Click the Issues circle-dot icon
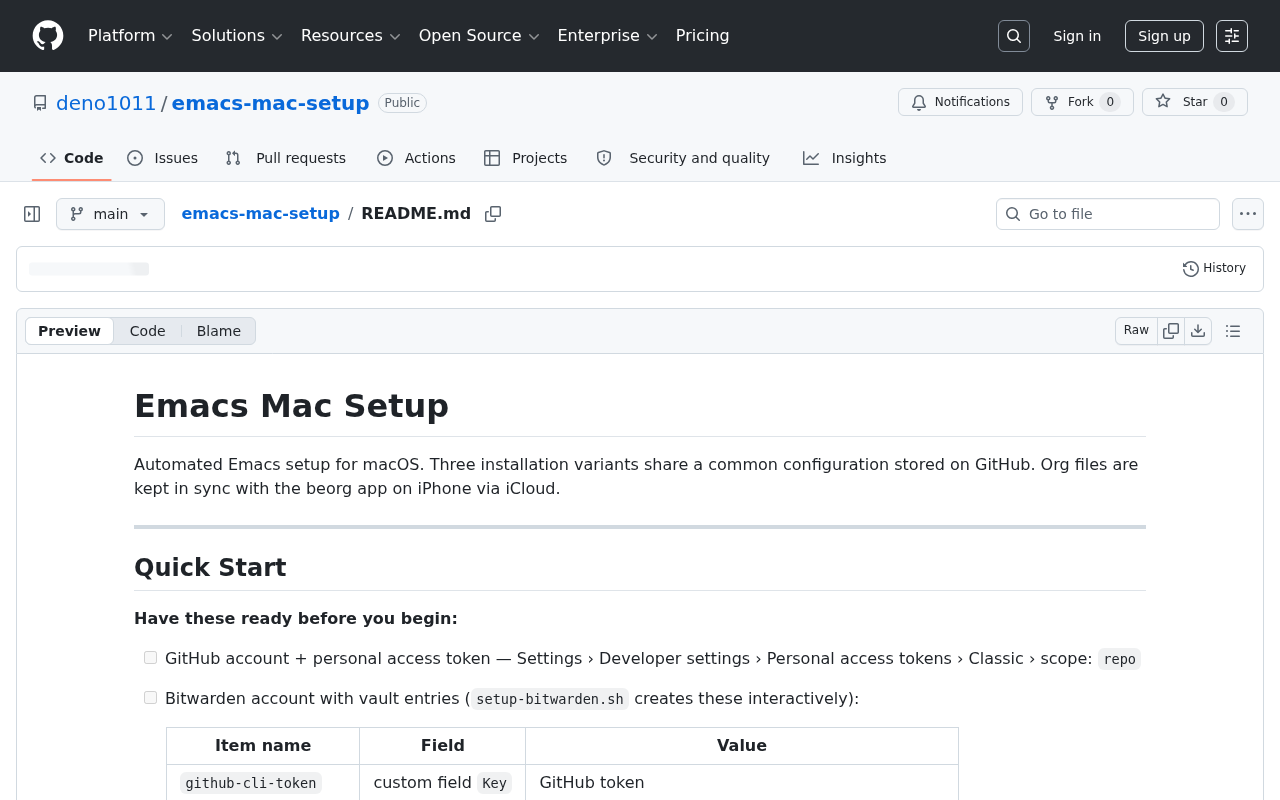1280x800 pixels. click(135, 158)
